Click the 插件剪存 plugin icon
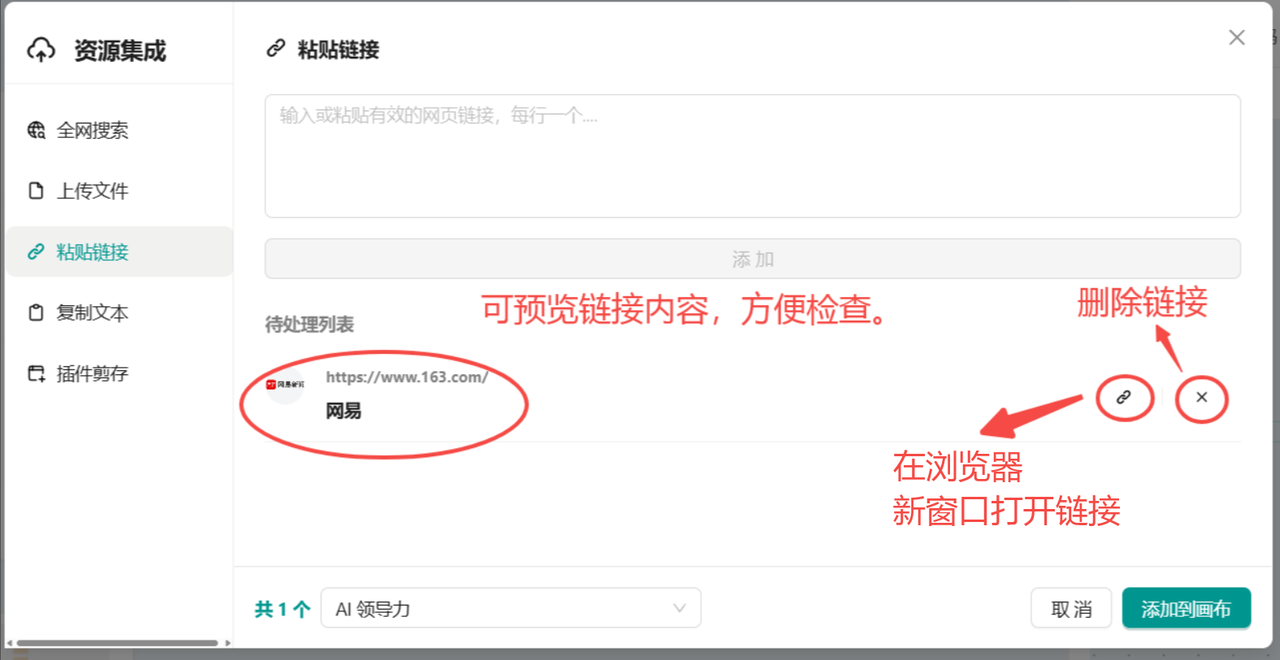 37,374
